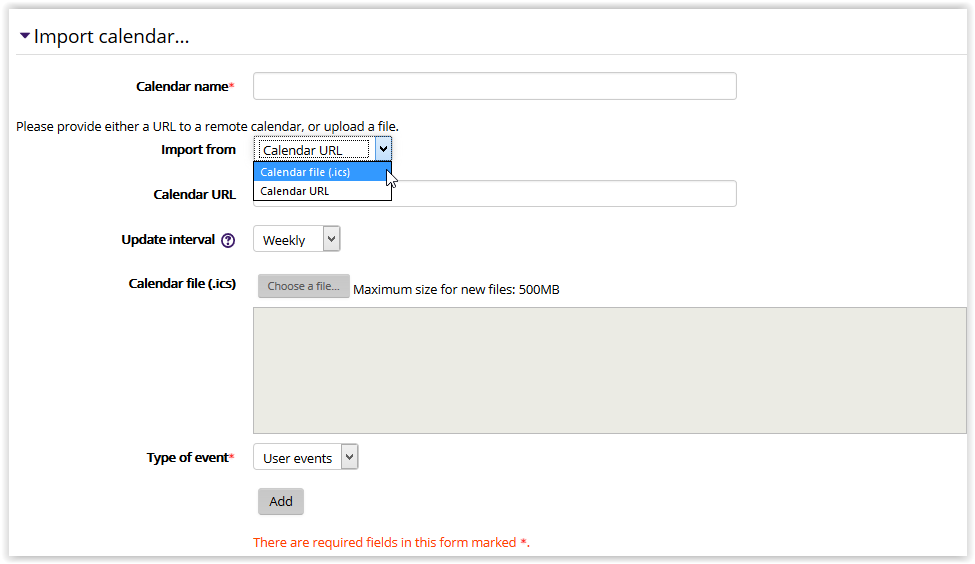This screenshot has height=564, width=975.
Task: Click the Update interval label text
Action: pos(168,240)
